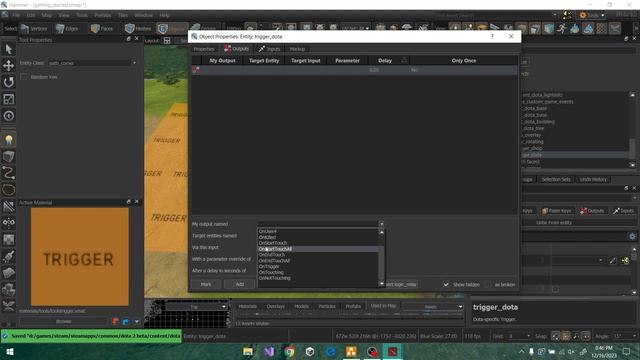Toggle the second Snap button in status bar
Viewport: 640px width, 360px height.
click(566, 336)
